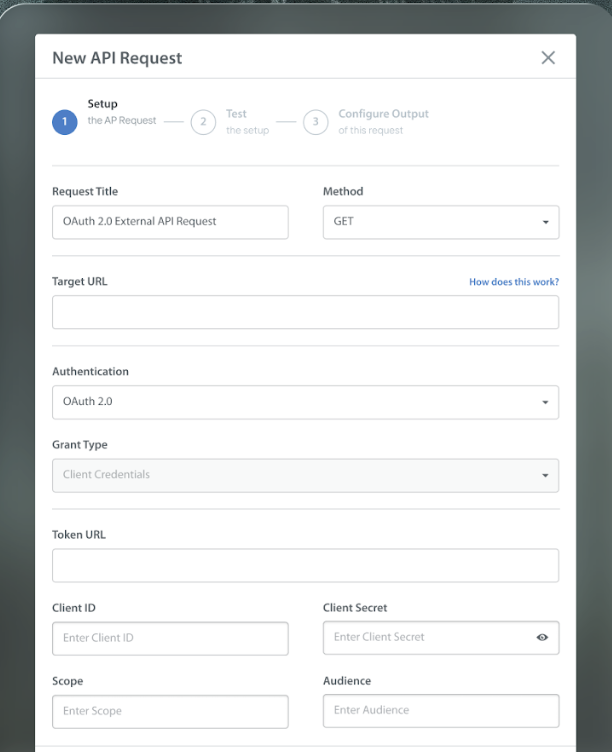Go to step 2 Test circle

point(203,122)
